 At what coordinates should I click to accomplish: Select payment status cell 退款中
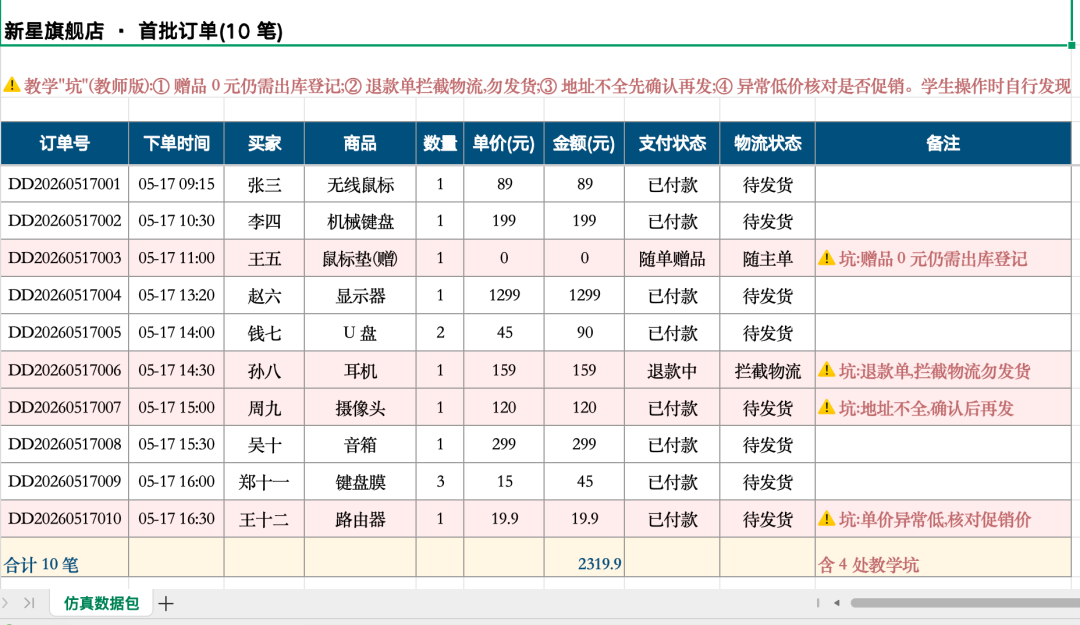672,370
